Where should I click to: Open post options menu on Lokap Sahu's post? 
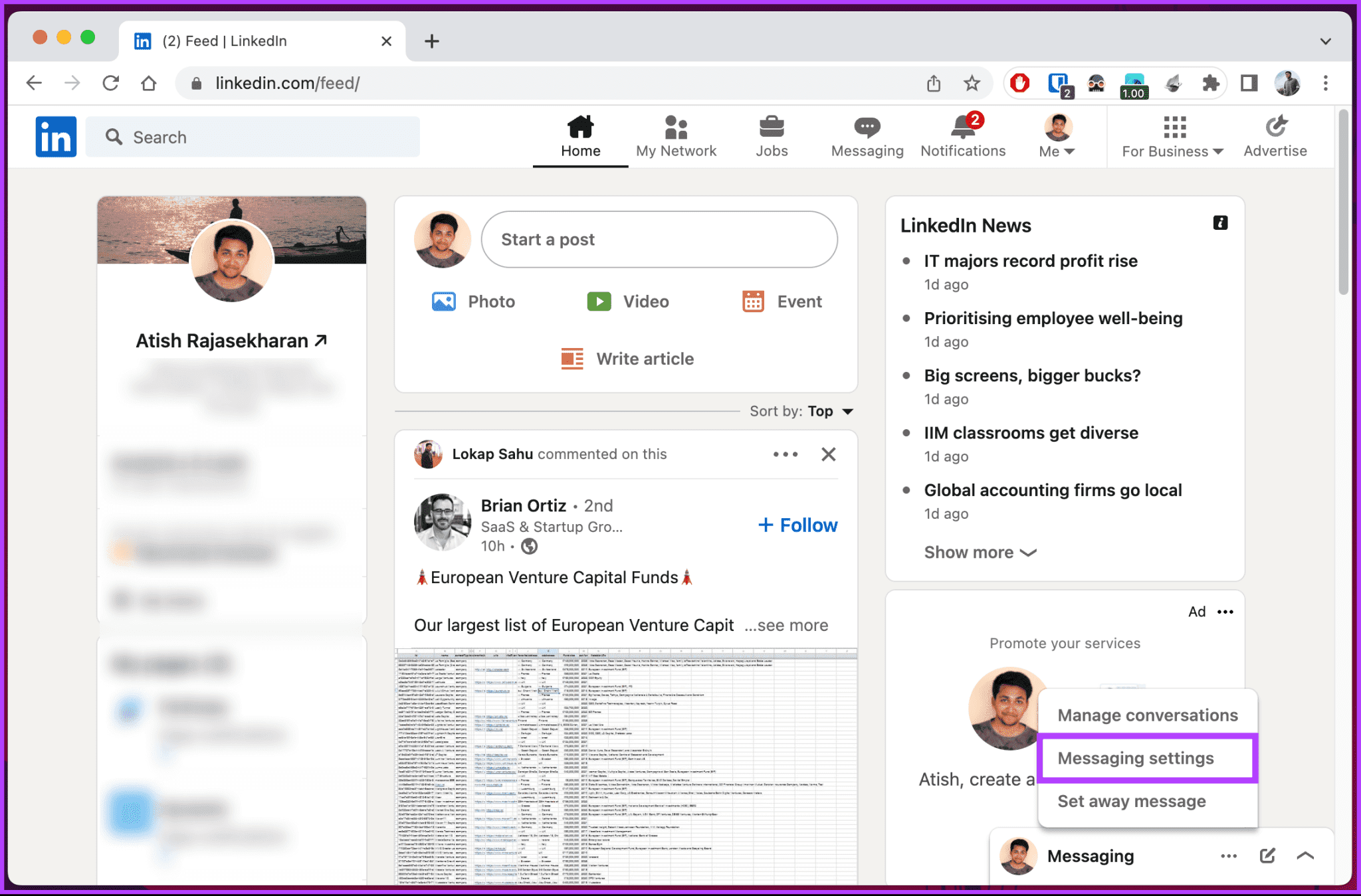[x=785, y=454]
